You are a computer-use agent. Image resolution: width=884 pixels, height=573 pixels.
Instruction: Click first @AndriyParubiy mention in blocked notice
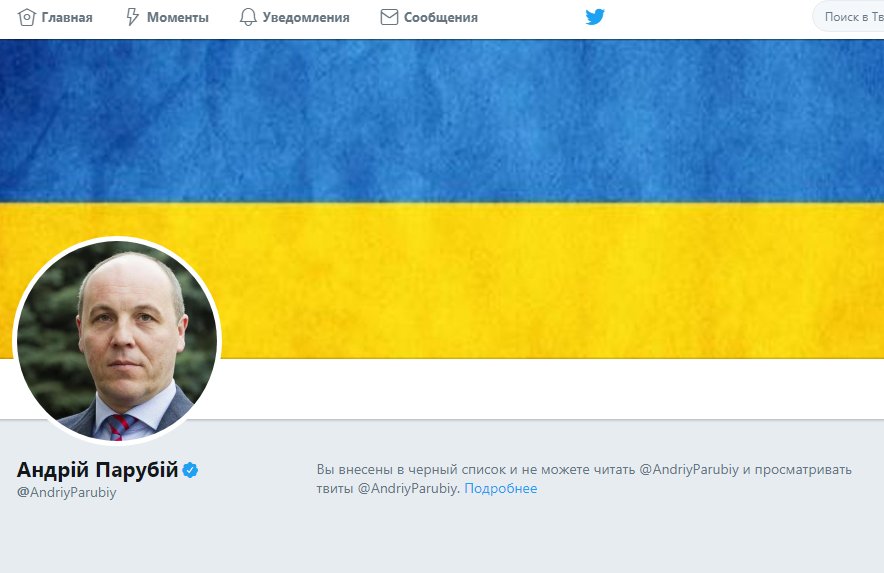[x=688, y=470]
